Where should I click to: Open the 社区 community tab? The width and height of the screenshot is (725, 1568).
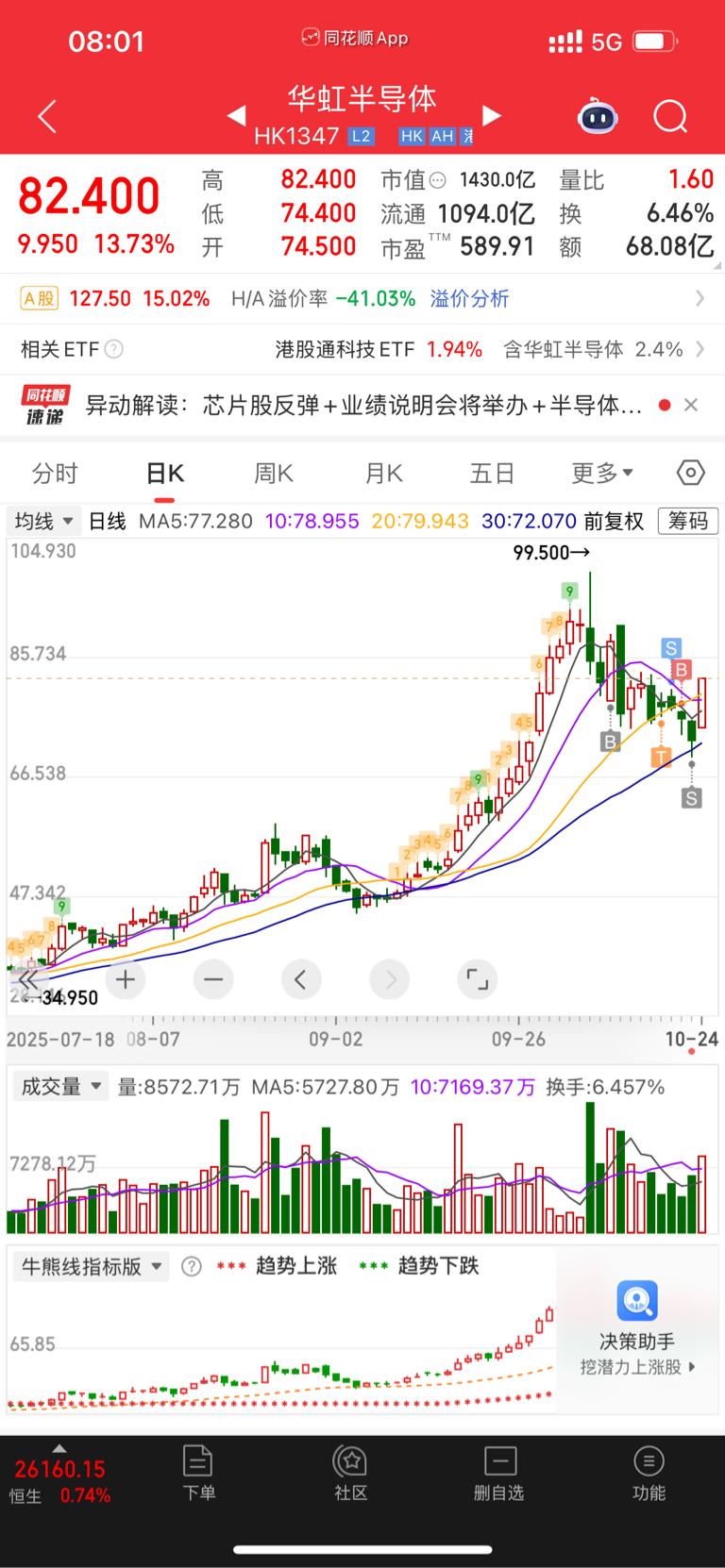(x=350, y=1473)
